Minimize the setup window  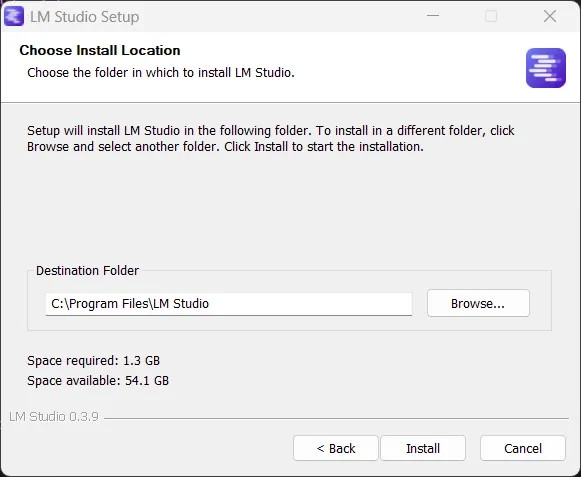click(433, 16)
